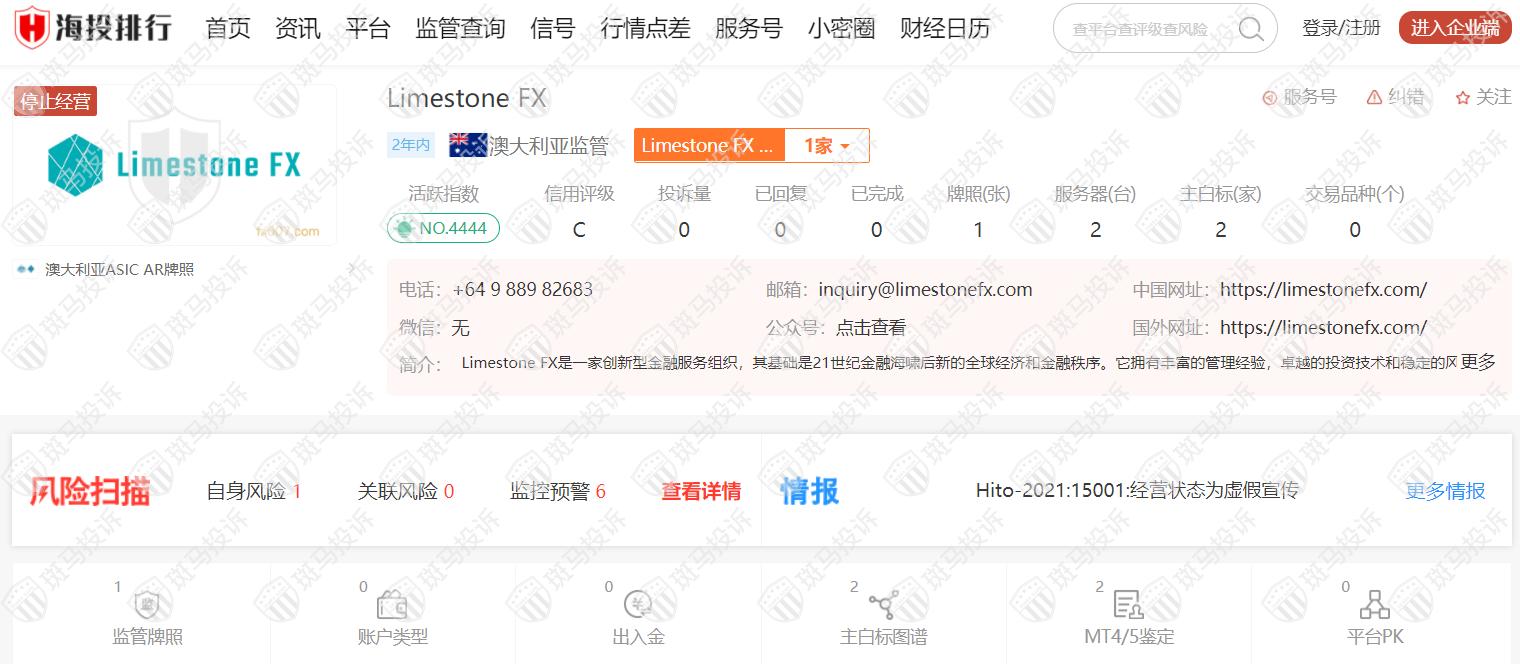Click the search magnifier icon

point(1251,29)
